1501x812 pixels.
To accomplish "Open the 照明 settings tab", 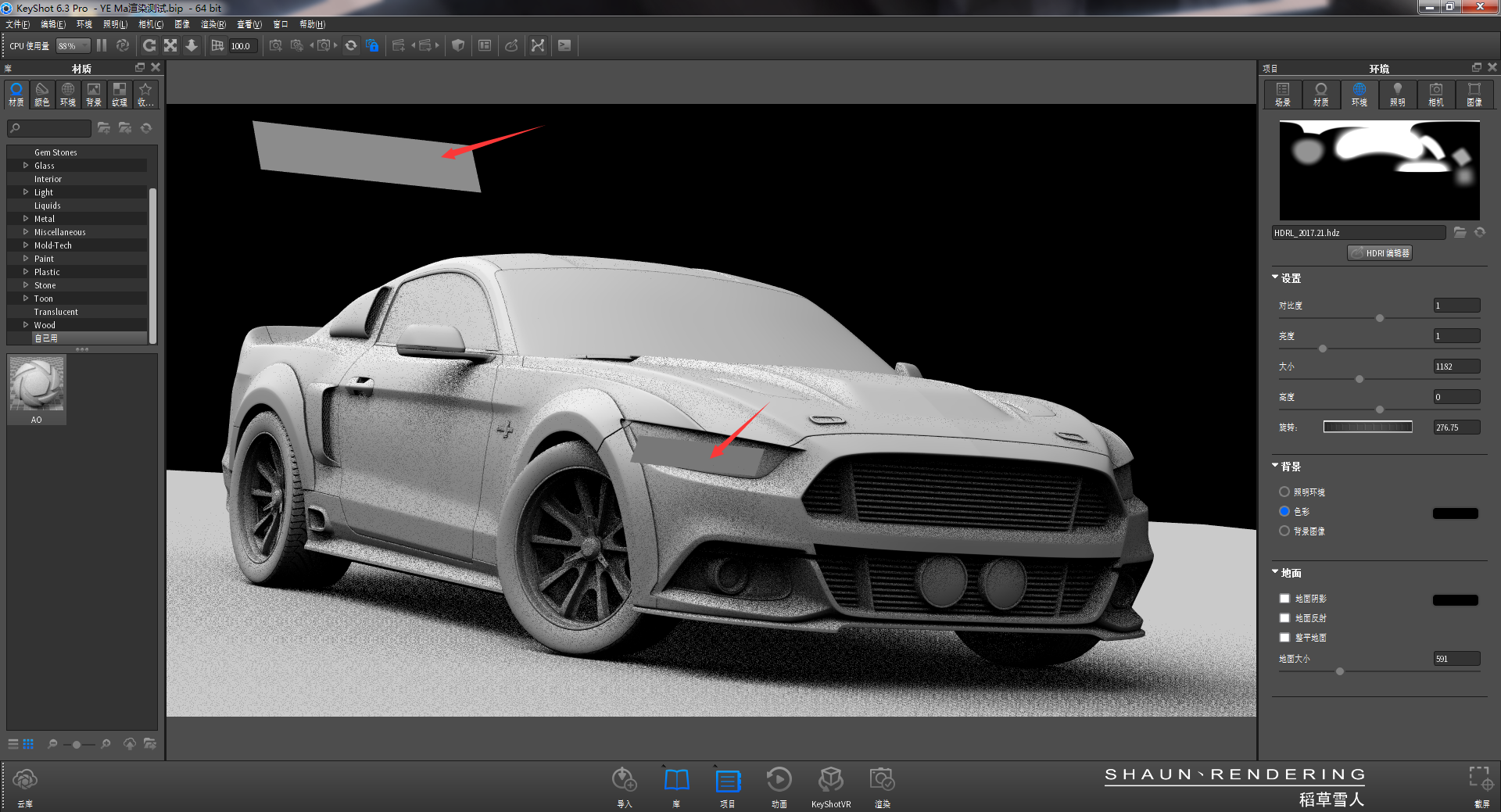I will (1398, 94).
